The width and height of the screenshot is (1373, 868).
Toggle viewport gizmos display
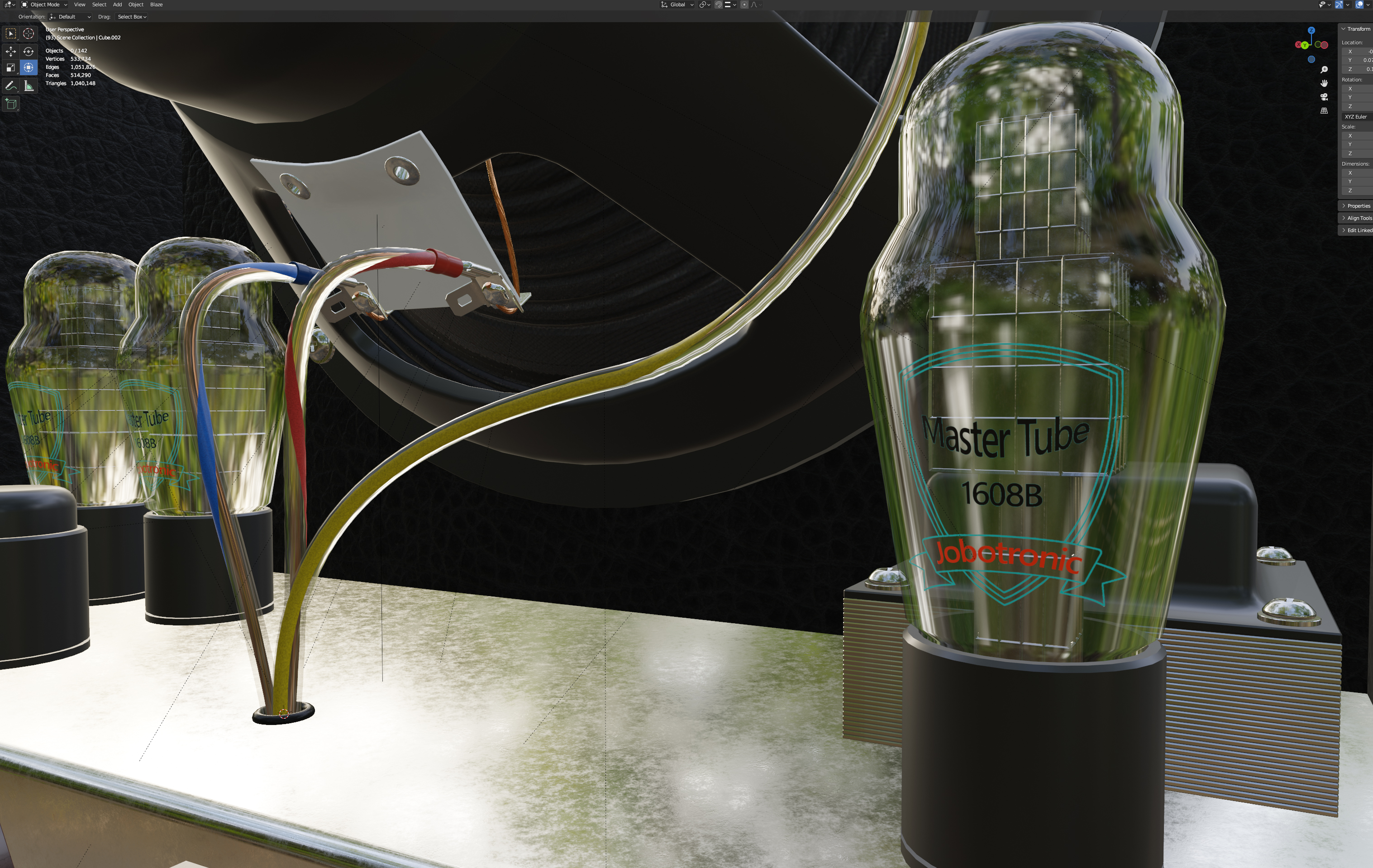tap(1339, 5)
